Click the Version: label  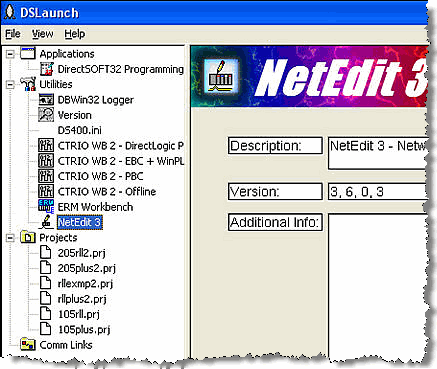coord(275,192)
